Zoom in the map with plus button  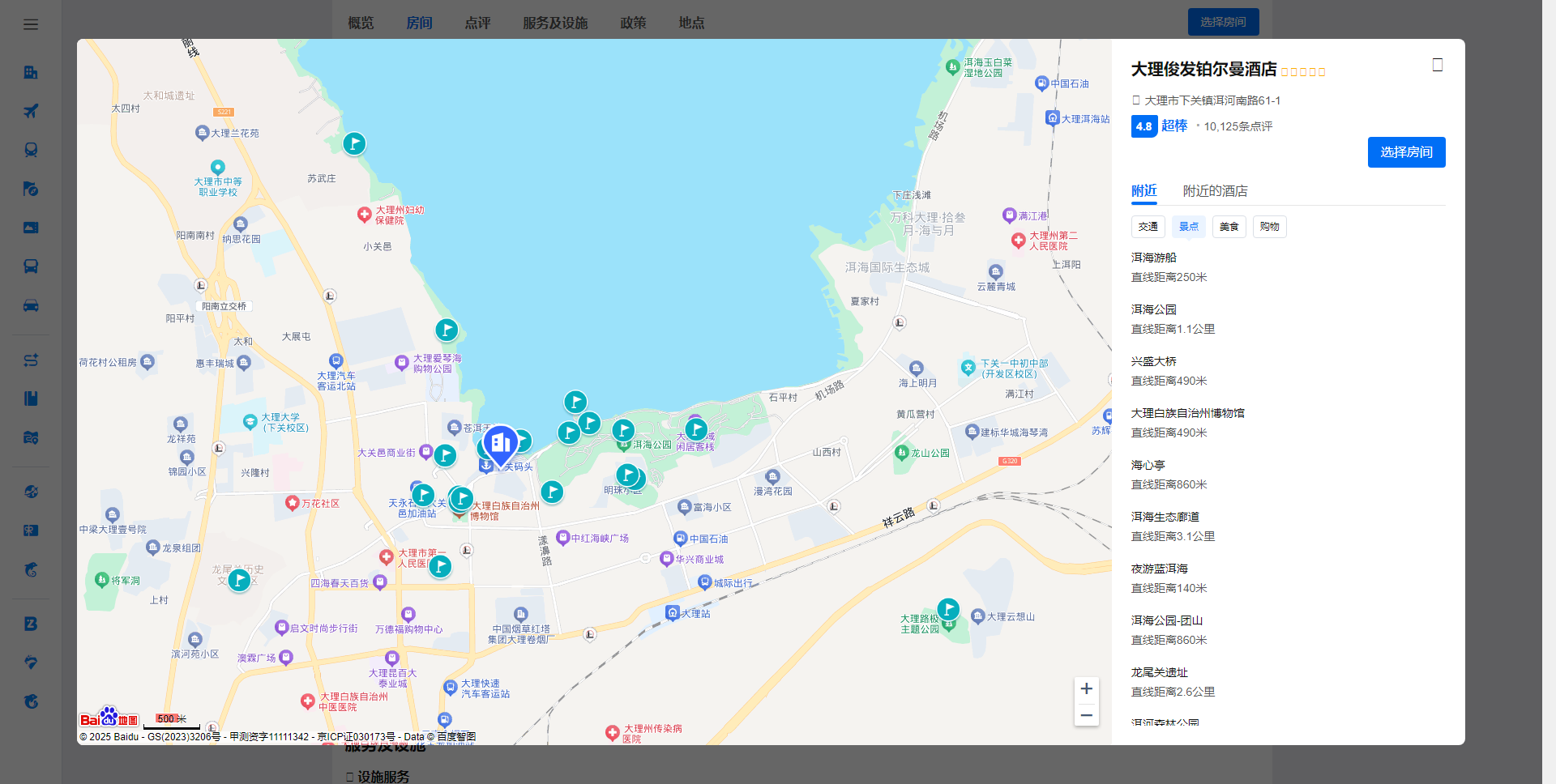1086,689
